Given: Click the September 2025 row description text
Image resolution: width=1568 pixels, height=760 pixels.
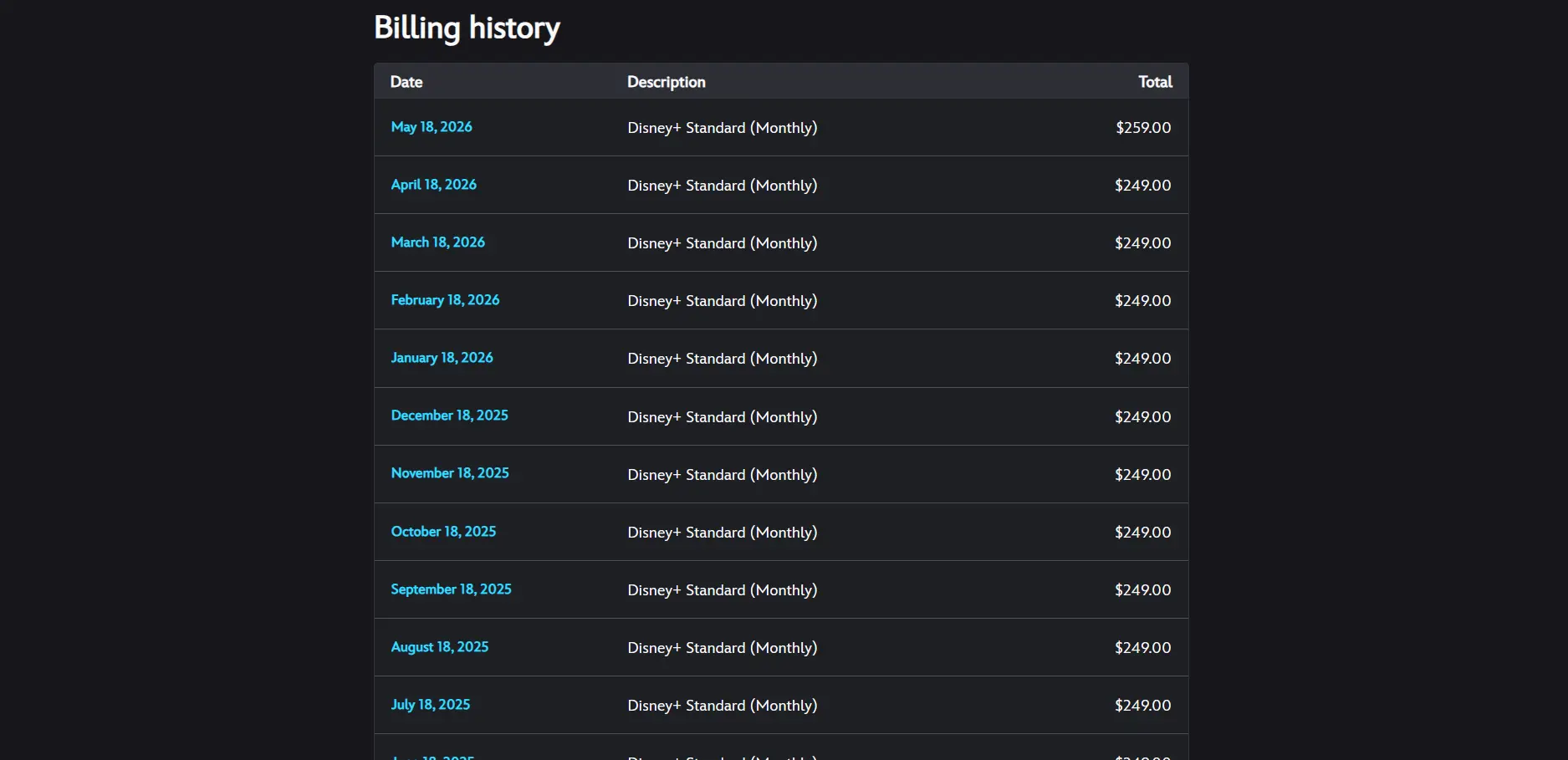Looking at the screenshot, I should [723, 590].
